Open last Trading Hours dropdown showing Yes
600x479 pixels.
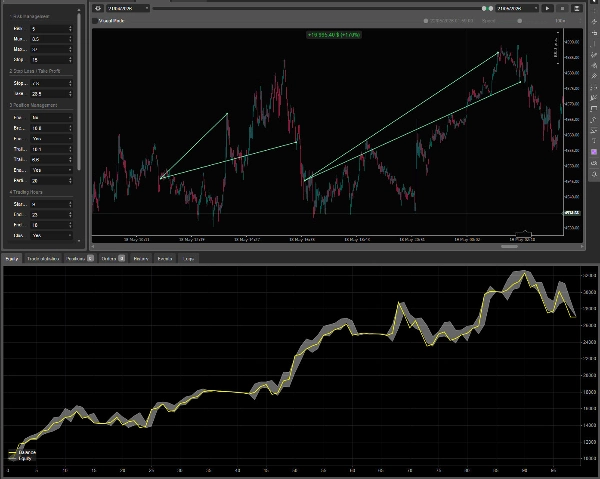tap(51, 235)
